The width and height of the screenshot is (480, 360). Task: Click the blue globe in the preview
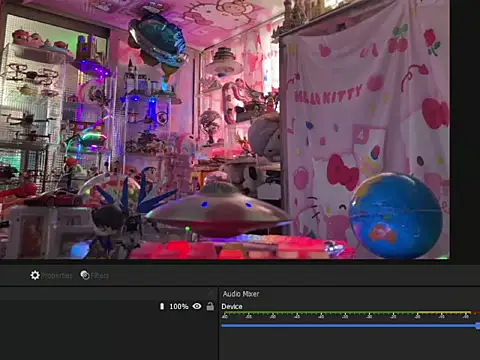(396, 216)
